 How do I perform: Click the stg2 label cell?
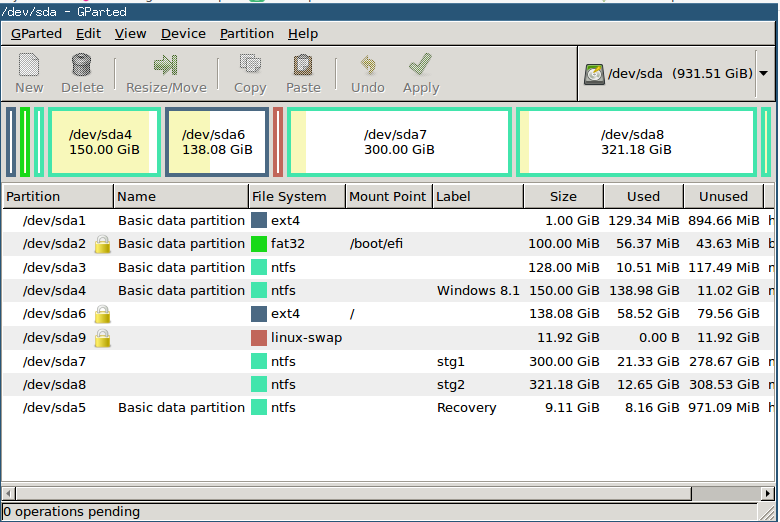(451, 385)
